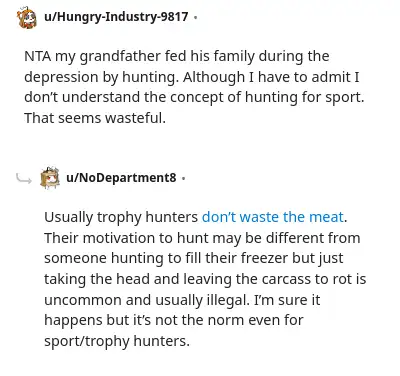Viewport: 400px width, 376px height.
Task: Click the phrase "I'm sure it" in reply
Action: (287, 300)
